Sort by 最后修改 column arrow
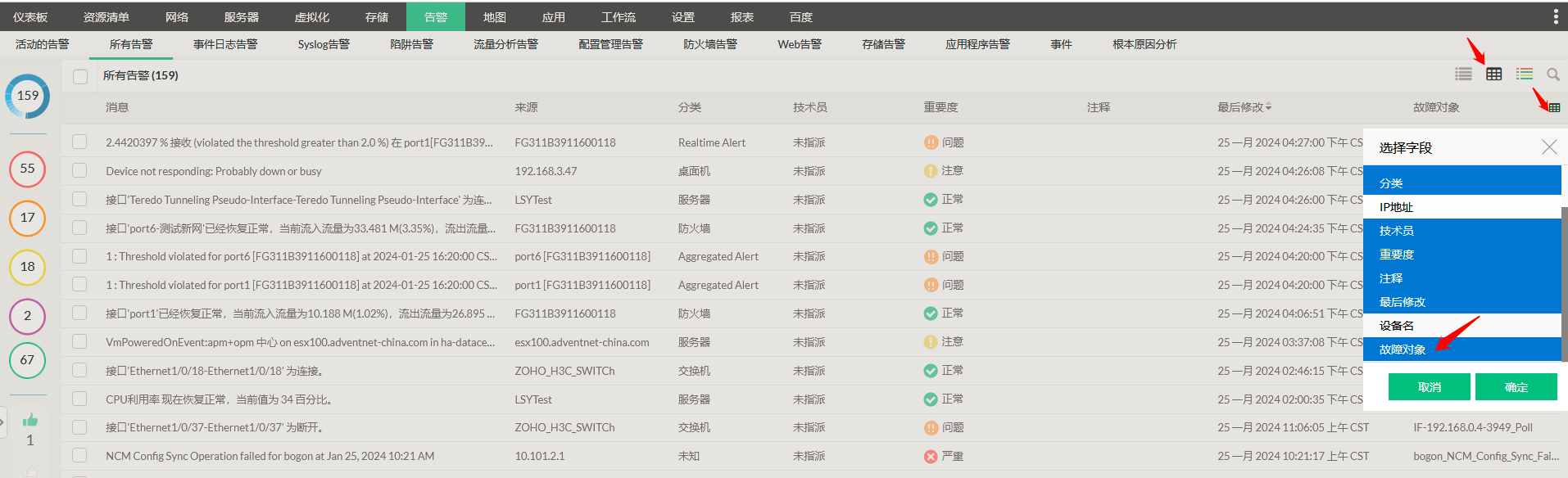Viewport: 1568px width, 478px height. 1268,107
